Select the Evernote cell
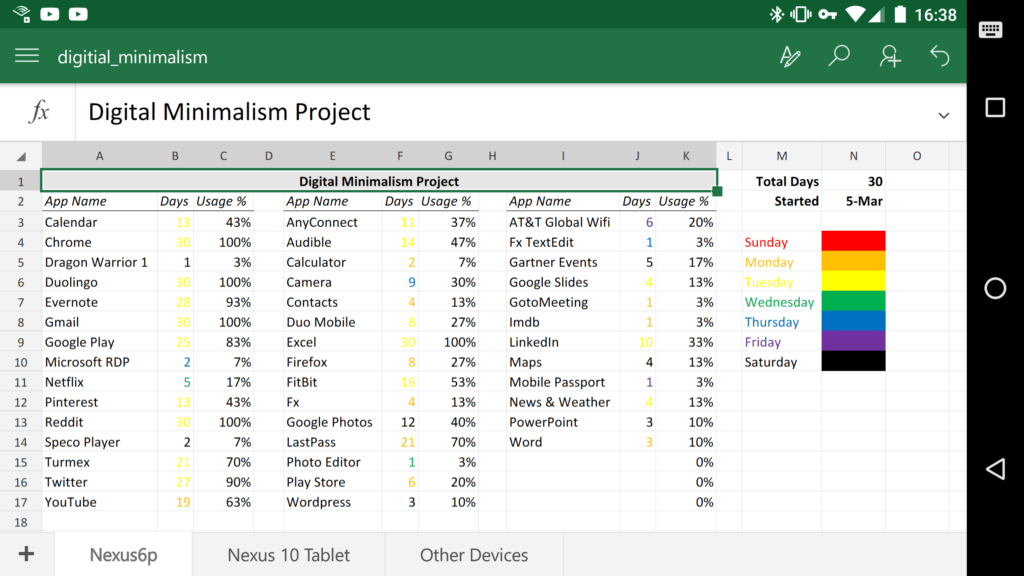Screen dimensions: 1024x576 (x=99, y=302)
